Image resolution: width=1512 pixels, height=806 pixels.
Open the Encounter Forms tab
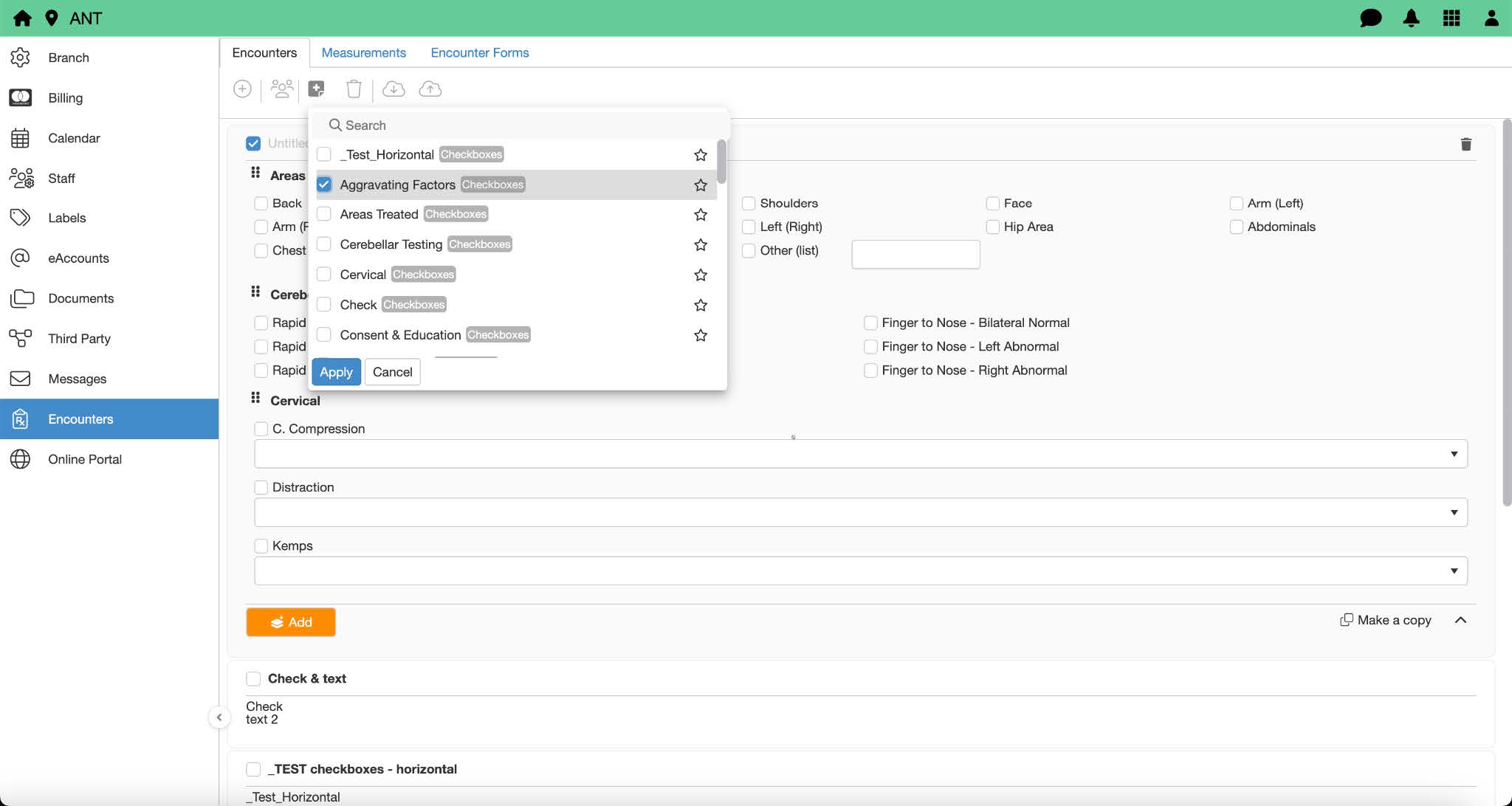[x=479, y=52]
